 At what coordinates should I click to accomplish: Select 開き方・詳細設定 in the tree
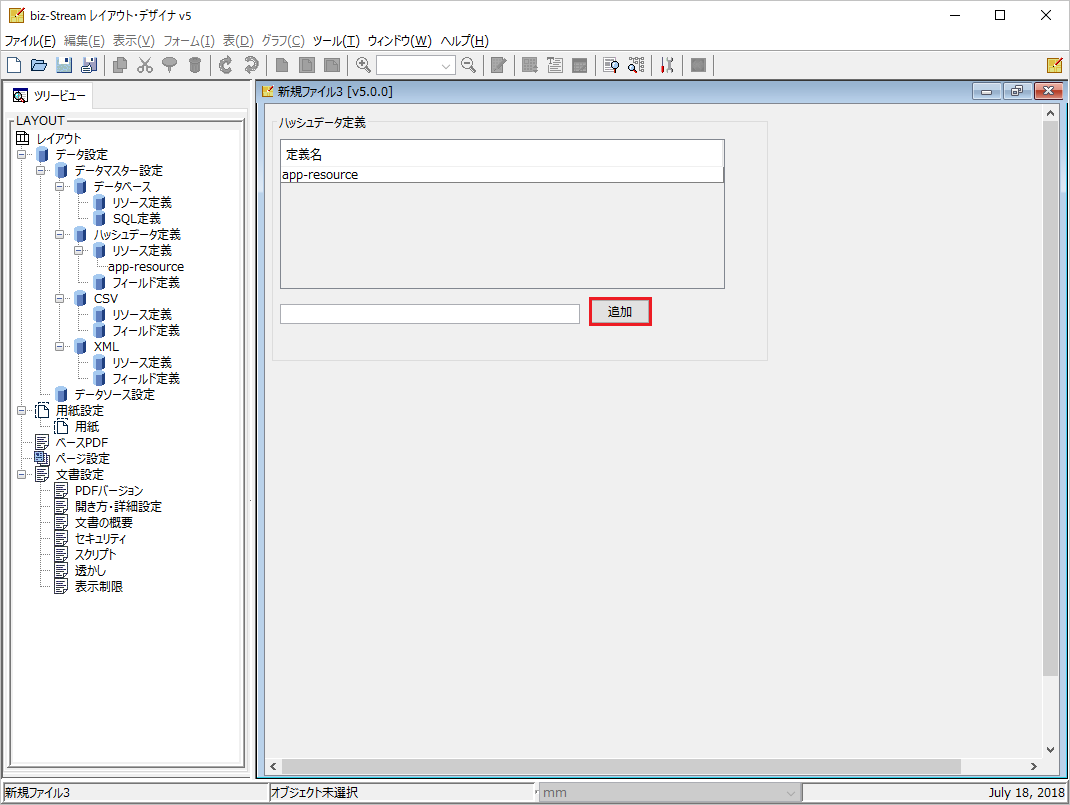pyautogui.click(x=118, y=507)
